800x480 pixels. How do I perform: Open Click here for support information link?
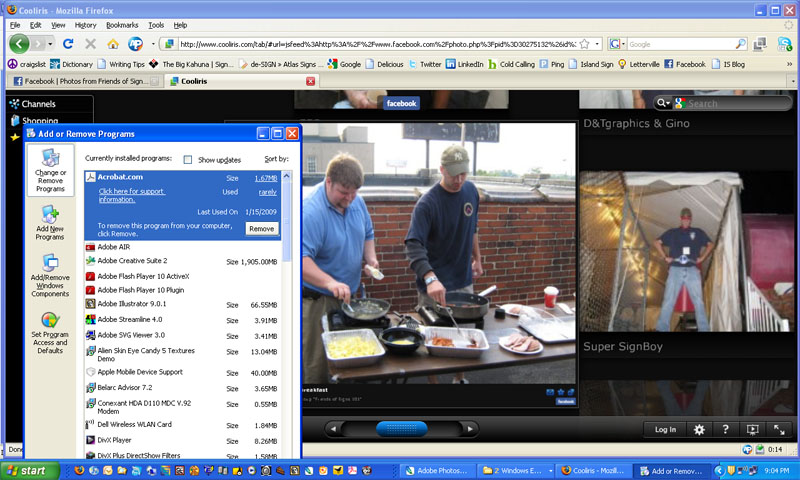tap(132, 195)
